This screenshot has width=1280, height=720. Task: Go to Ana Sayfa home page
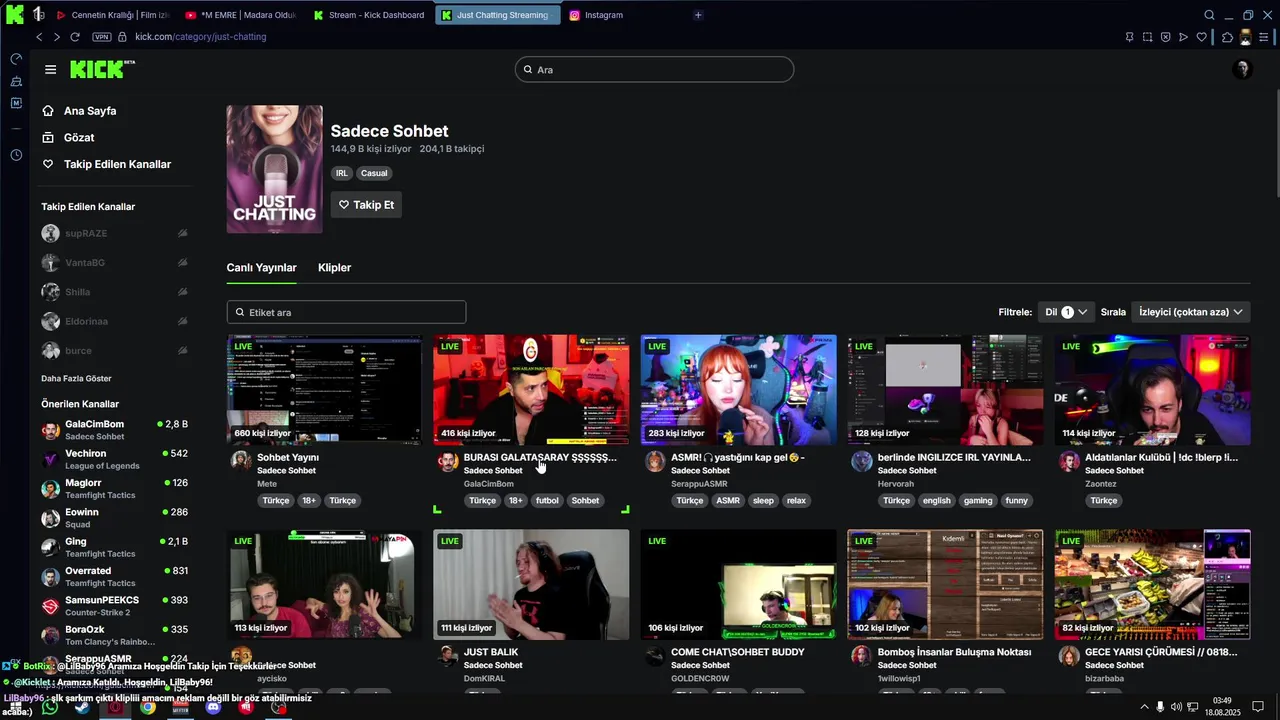tap(90, 111)
